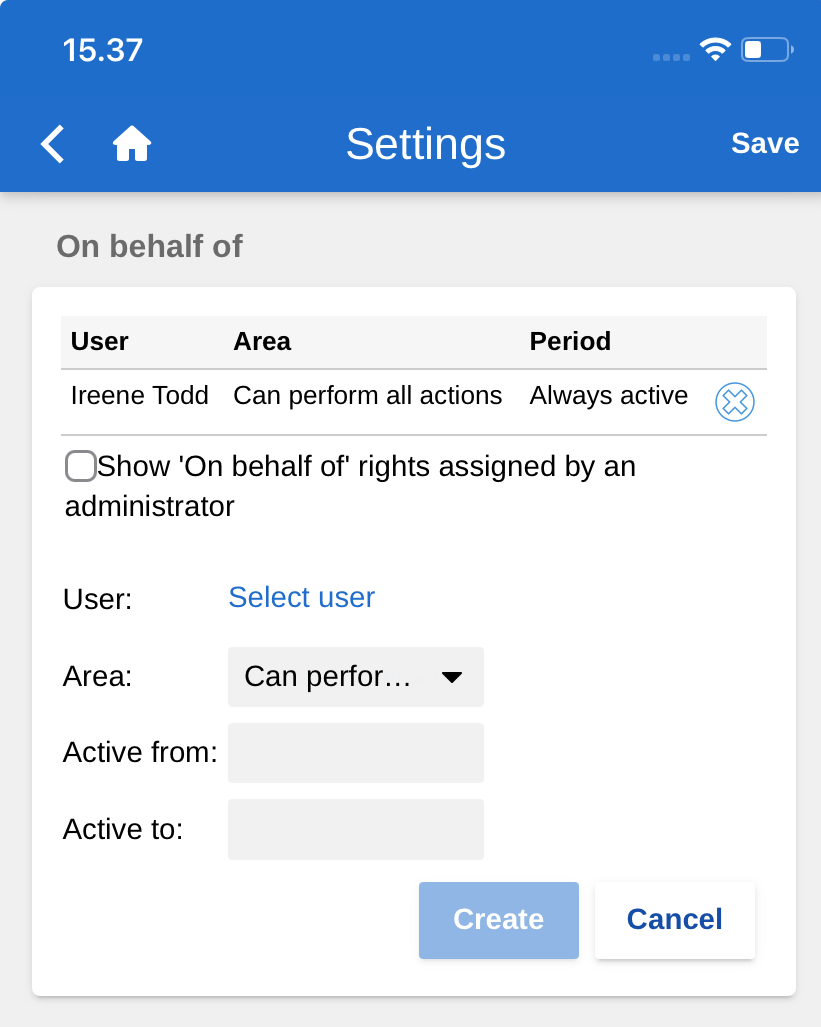Tap the battery indicator icon
The height and width of the screenshot is (1027, 821).
[x=766, y=49]
